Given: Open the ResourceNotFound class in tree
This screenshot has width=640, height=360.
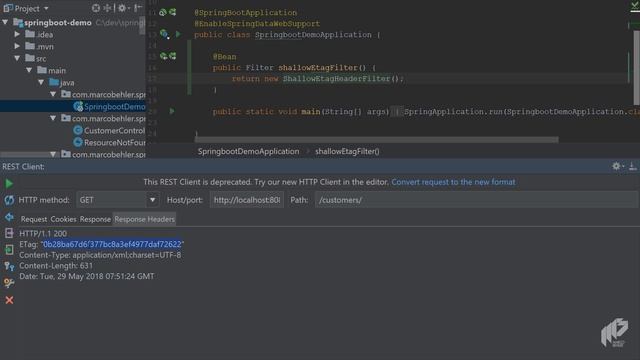Looking at the screenshot, I should 109,142.
